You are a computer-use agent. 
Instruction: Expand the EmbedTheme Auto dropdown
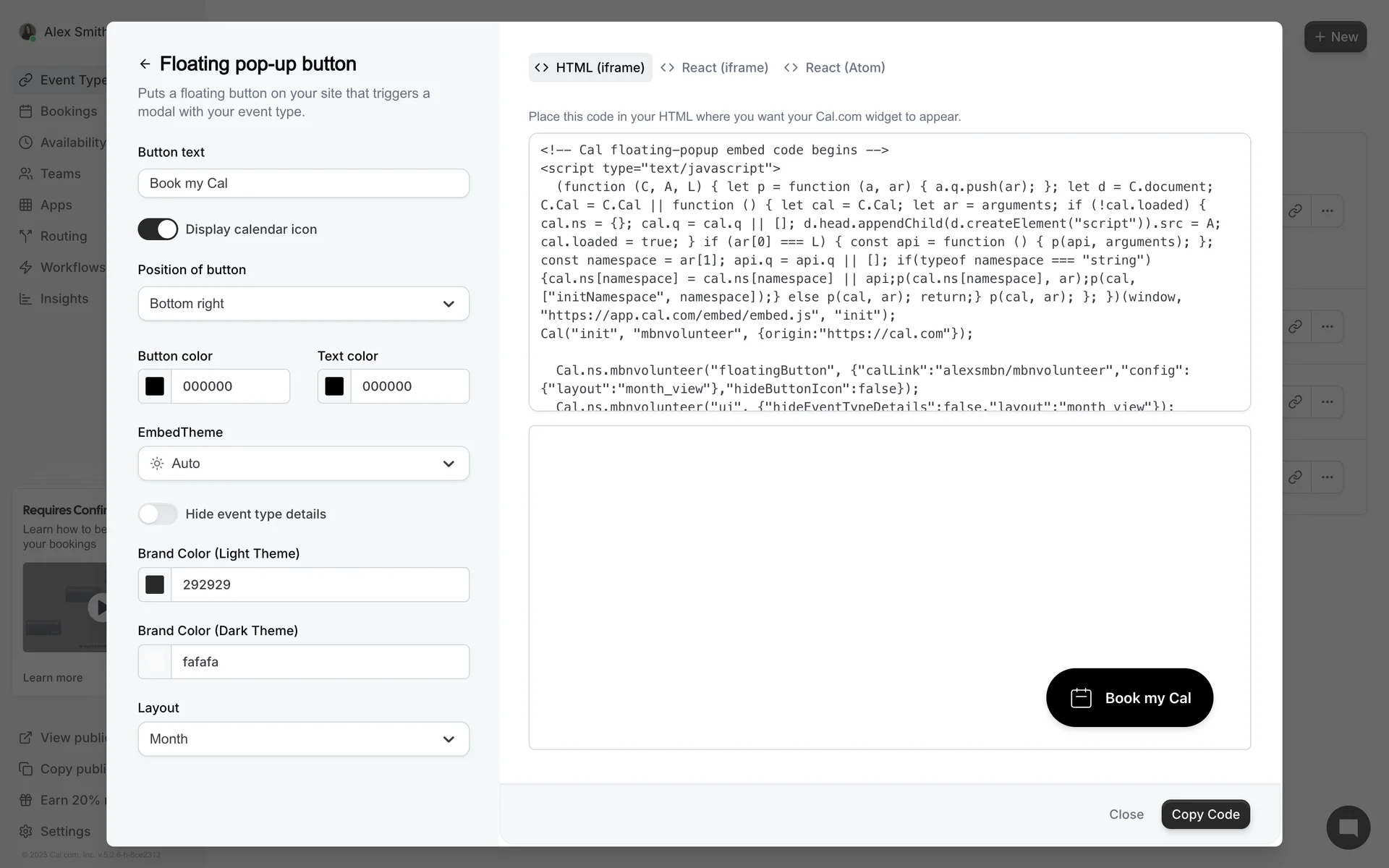tap(303, 464)
